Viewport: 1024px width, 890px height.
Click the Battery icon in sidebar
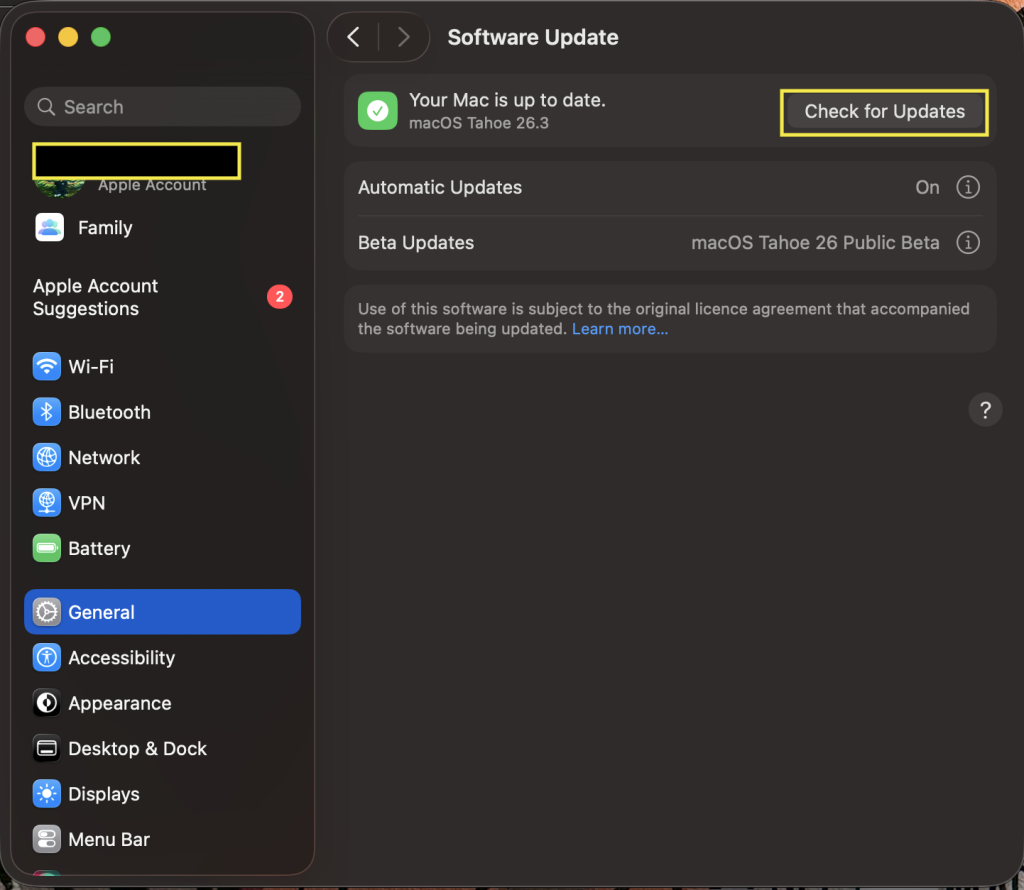[47, 549]
